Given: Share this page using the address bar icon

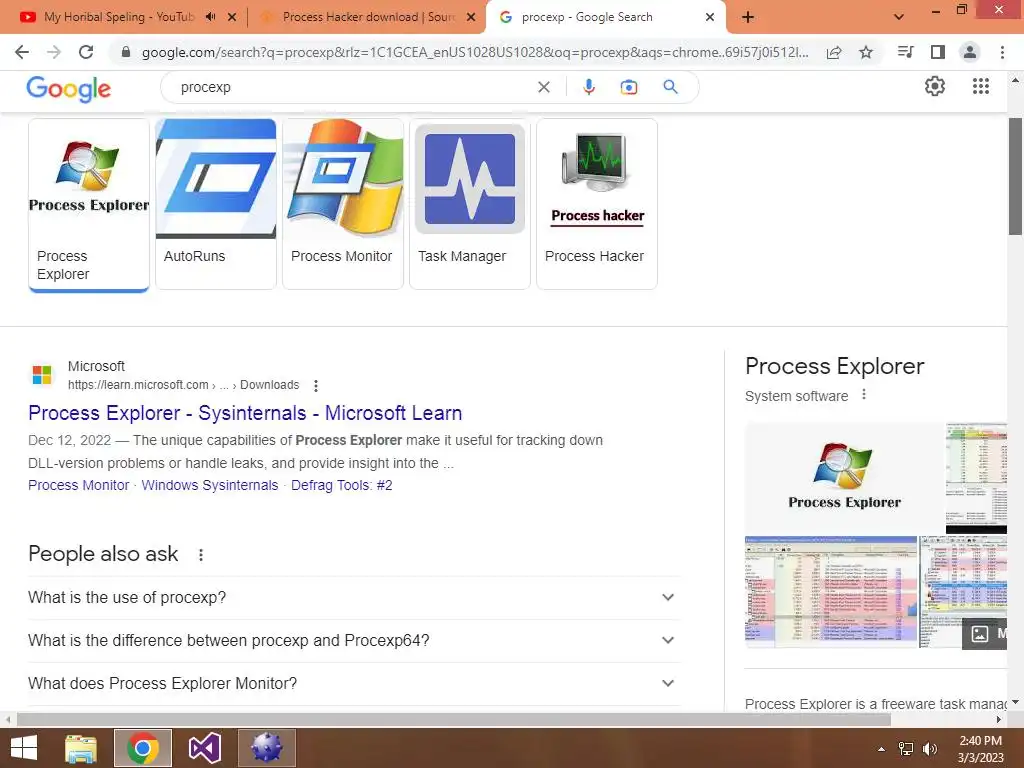Looking at the screenshot, I should pos(834,52).
